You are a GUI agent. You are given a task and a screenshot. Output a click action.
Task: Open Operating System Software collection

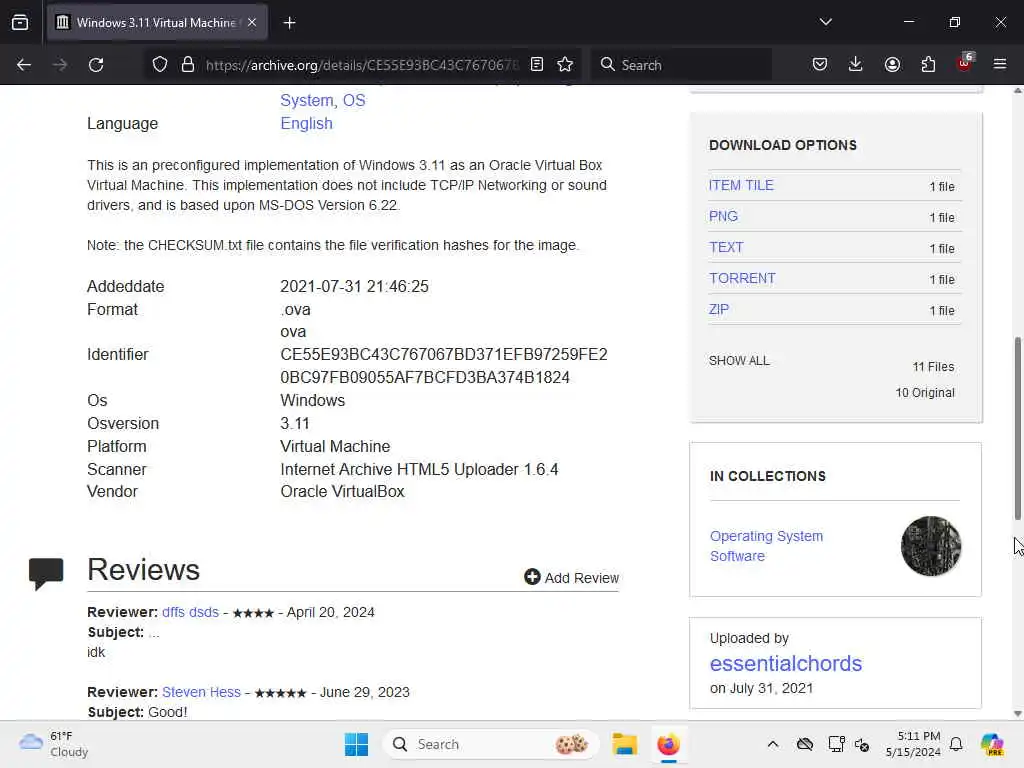[766, 546]
